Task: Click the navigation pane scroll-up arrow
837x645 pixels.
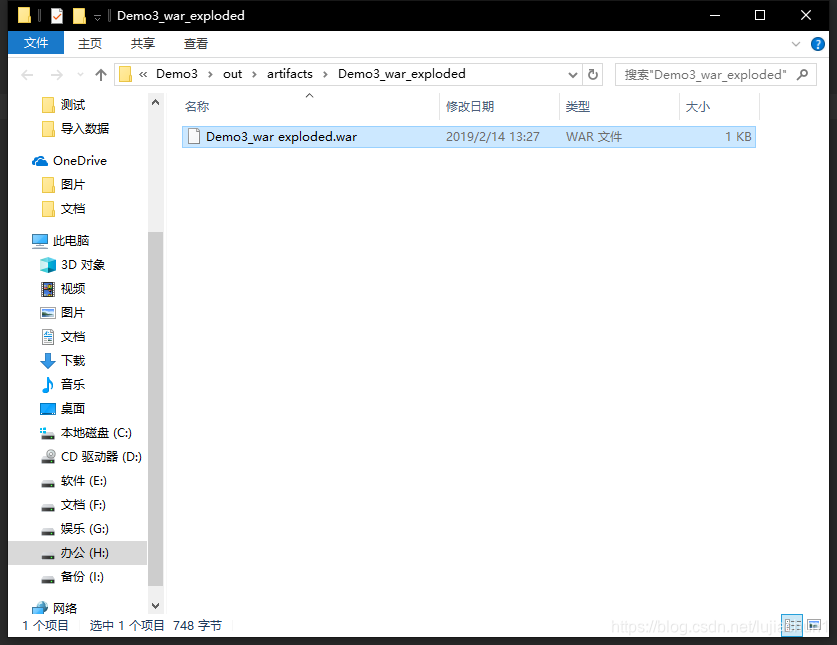Action: point(155,102)
